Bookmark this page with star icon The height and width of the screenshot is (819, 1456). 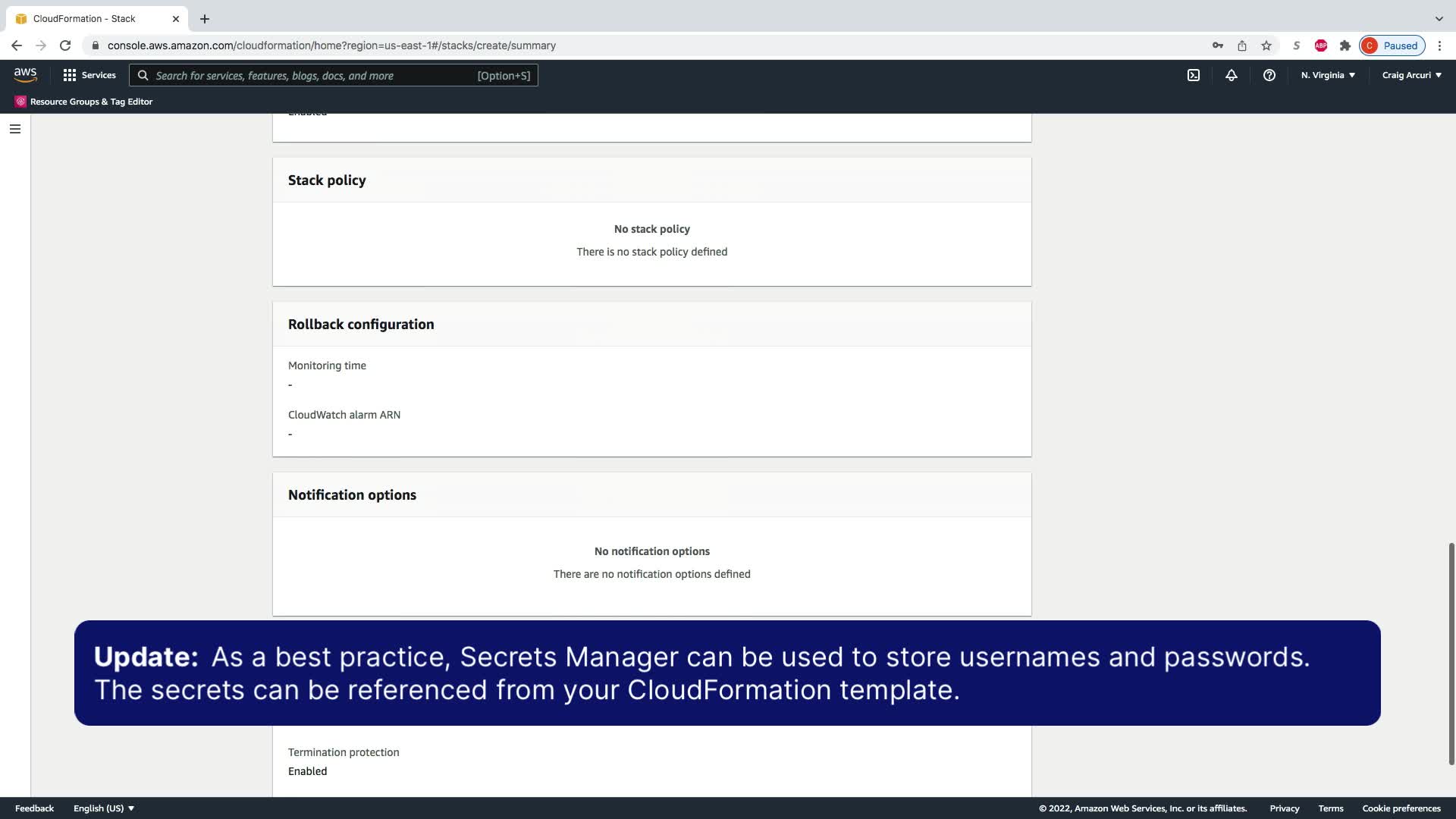pyautogui.click(x=1266, y=45)
